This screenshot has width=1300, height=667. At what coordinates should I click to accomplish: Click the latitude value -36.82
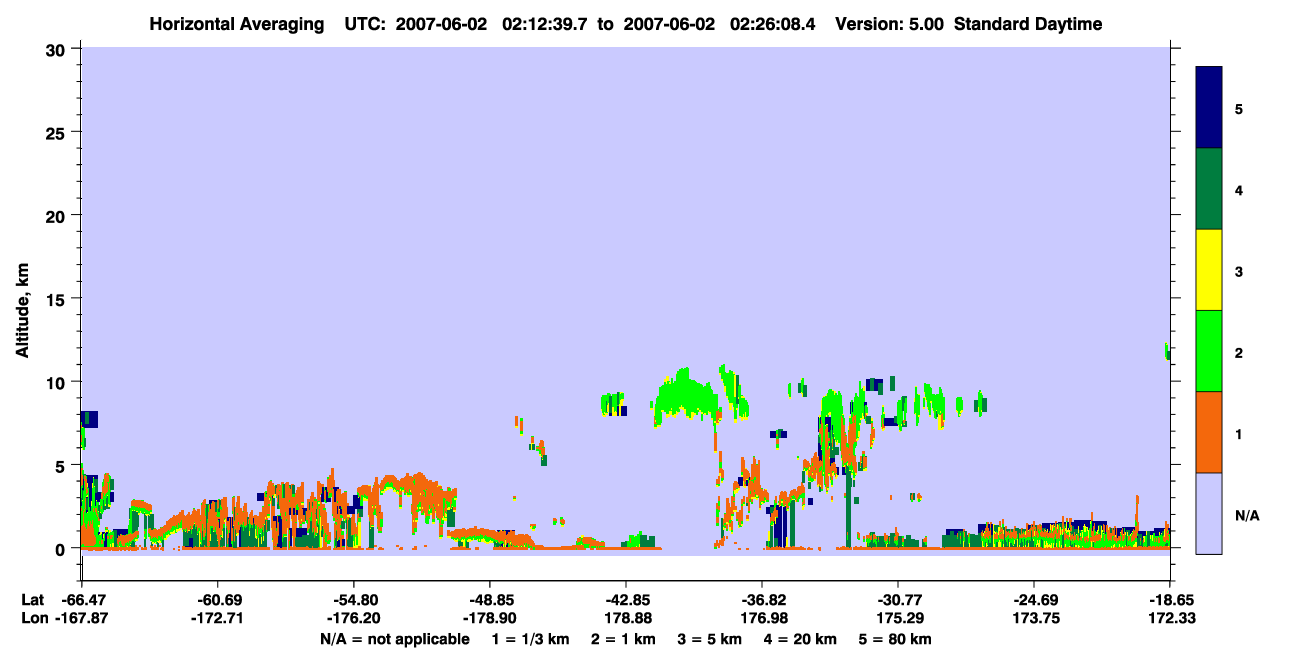pyautogui.click(x=762, y=600)
